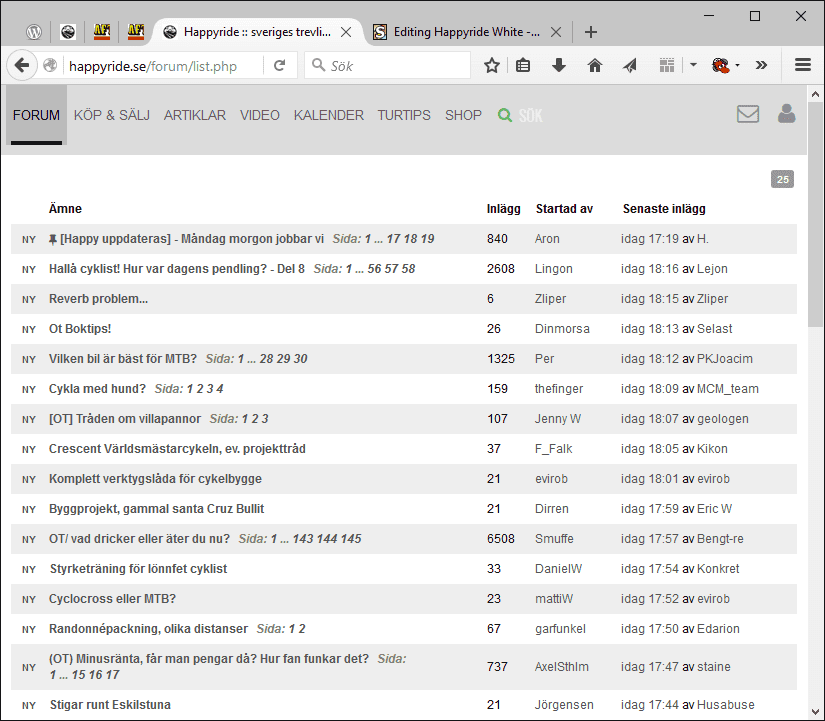Open dropdown arrow beside toolbar grid icon
Image resolution: width=825 pixels, height=721 pixels.
693,66
